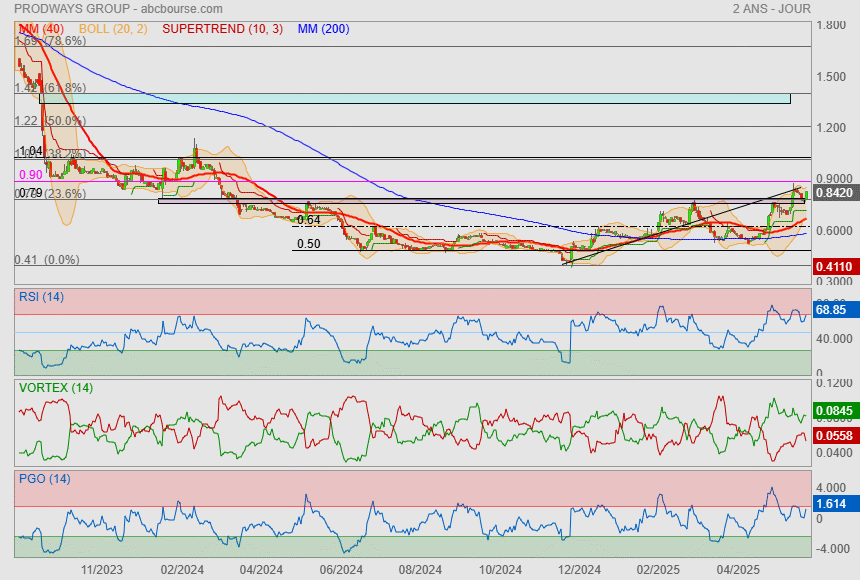
Task: Click the 02/2024 date axis label
Action: (182, 570)
